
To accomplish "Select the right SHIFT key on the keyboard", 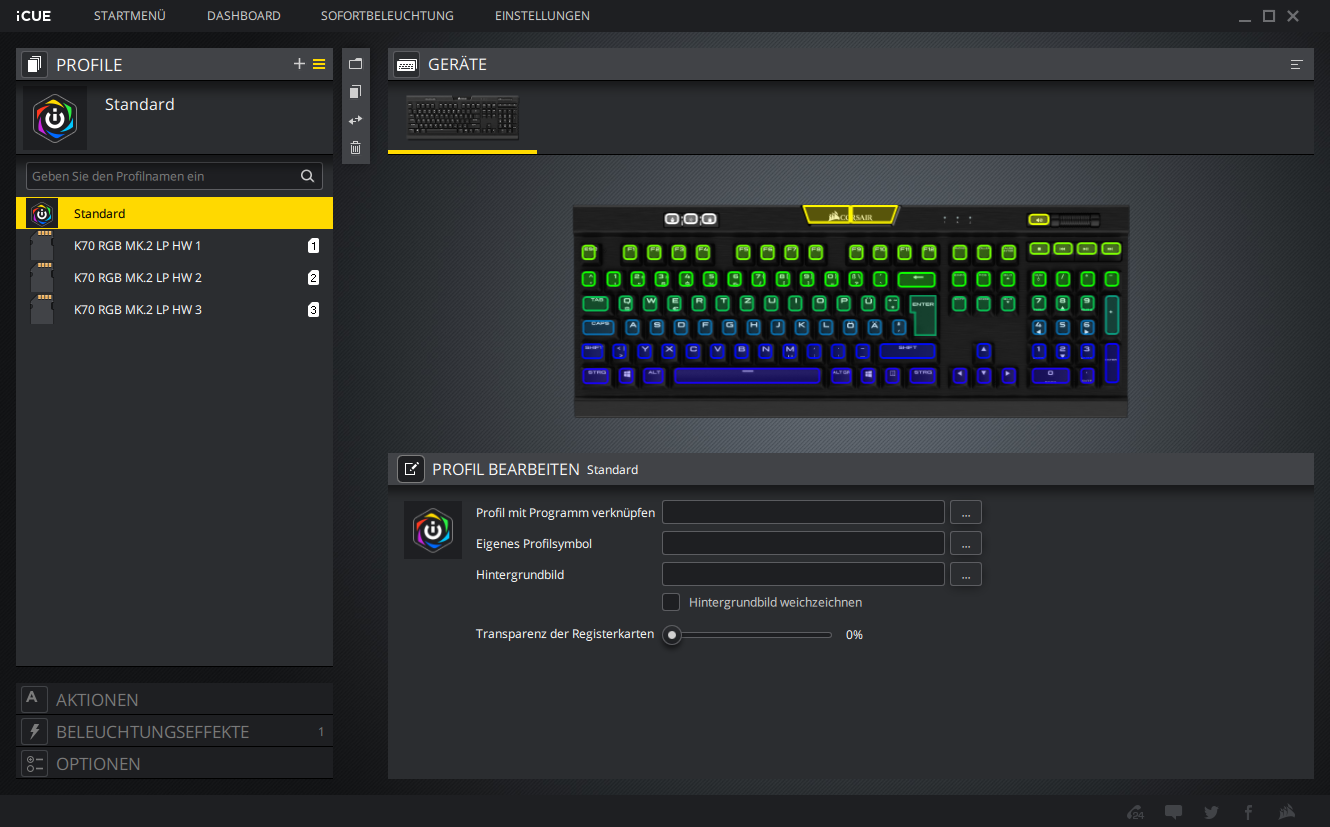I will pos(907,351).
